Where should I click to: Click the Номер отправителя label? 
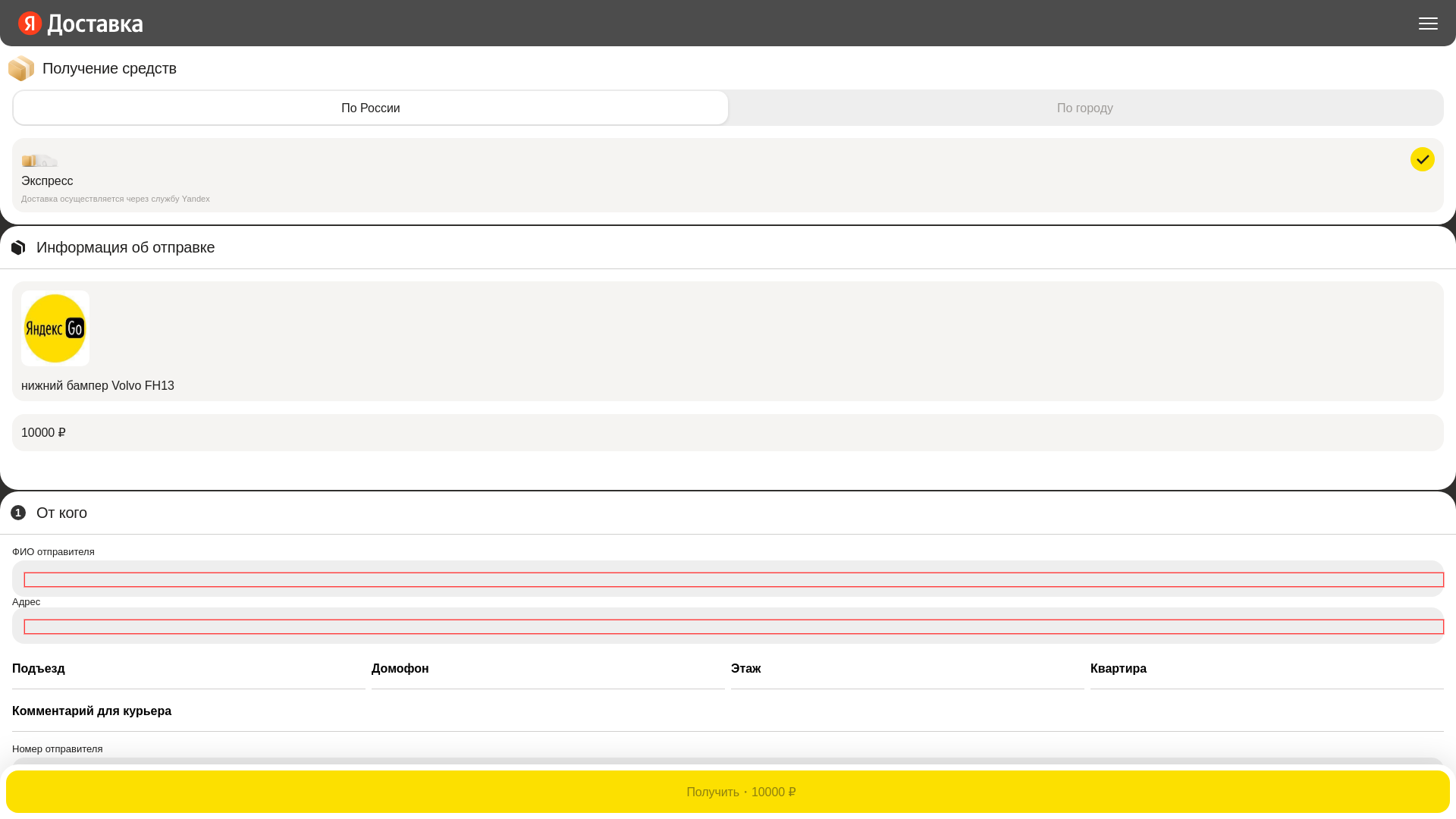coord(58,748)
